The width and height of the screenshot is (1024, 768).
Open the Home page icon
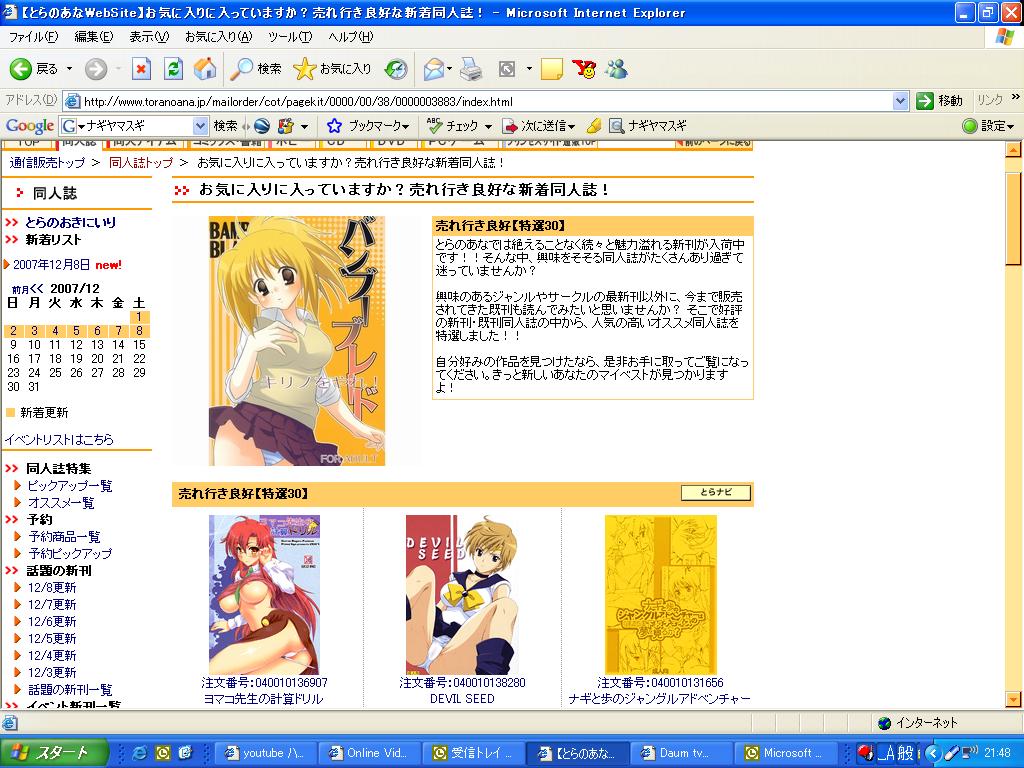pos(204,69)
